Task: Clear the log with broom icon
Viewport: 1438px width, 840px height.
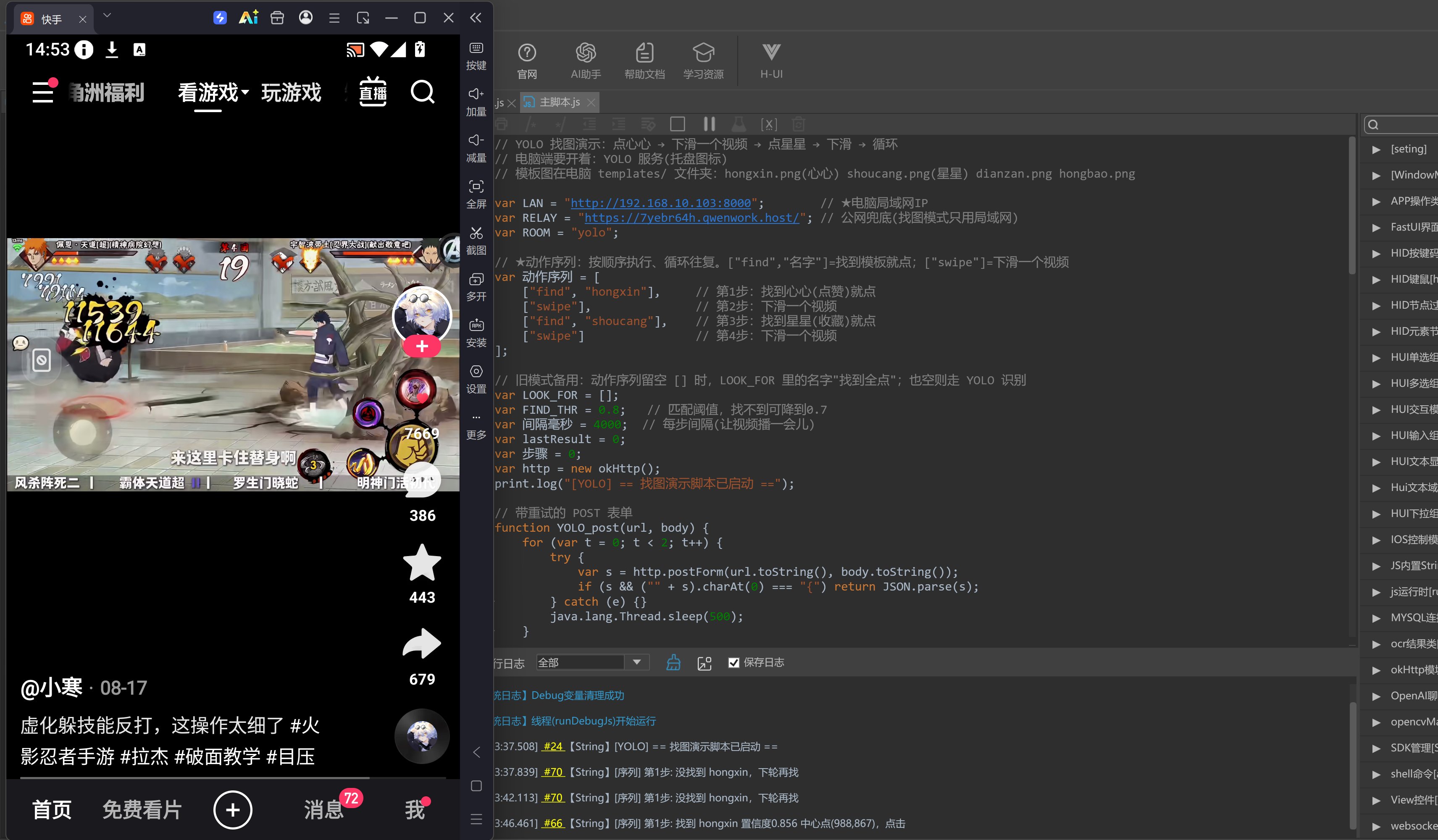Action: point(673,662)
